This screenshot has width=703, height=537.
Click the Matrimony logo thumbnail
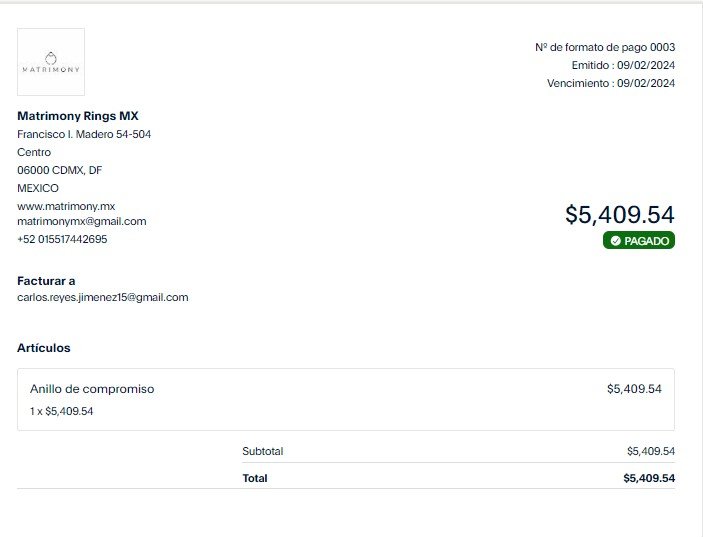(x=51, y=62)
